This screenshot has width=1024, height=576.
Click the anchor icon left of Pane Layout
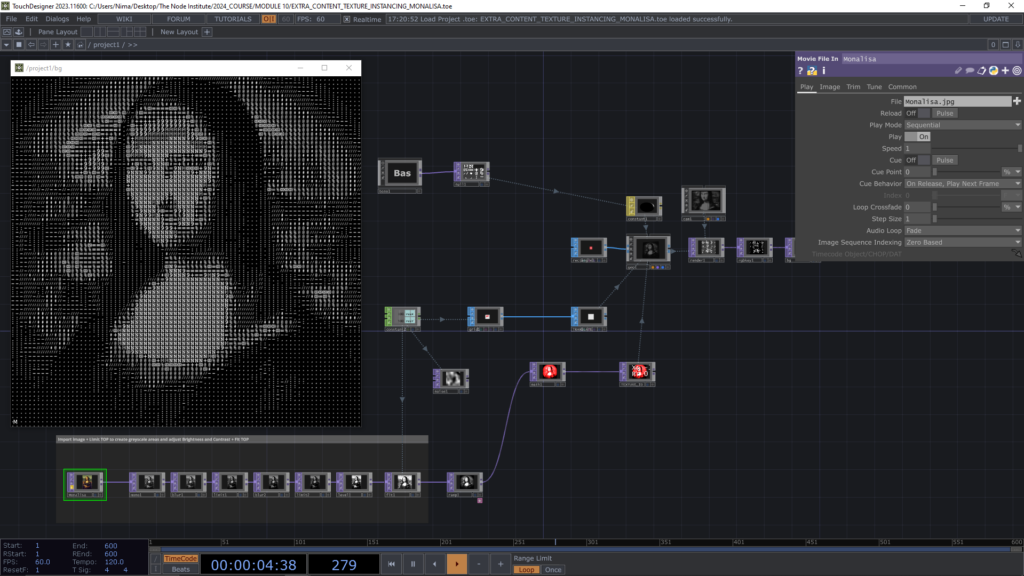coord(19,32)
